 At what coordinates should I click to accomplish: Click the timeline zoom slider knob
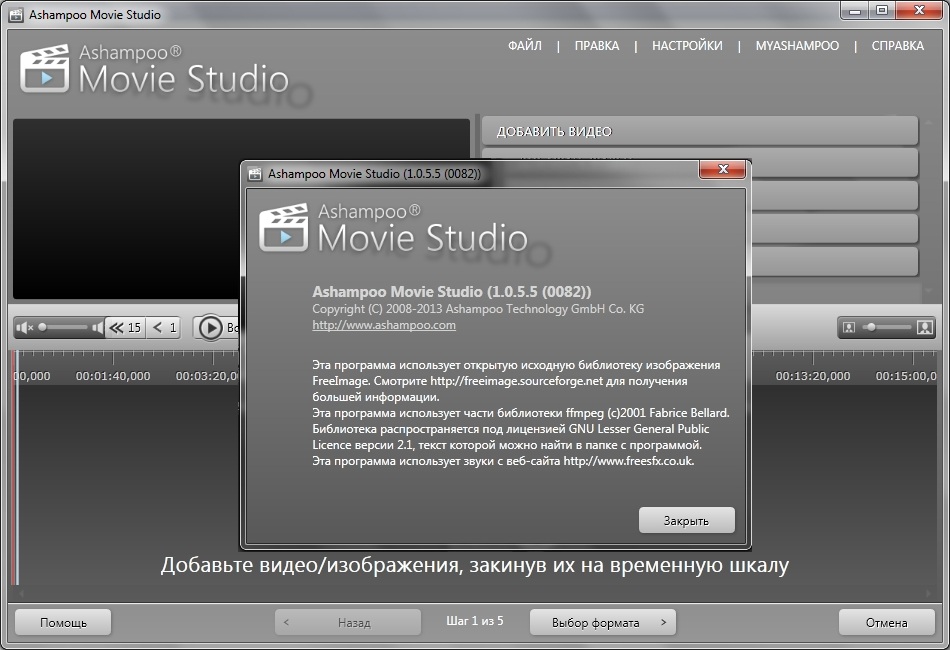click(x=871, y=328)
